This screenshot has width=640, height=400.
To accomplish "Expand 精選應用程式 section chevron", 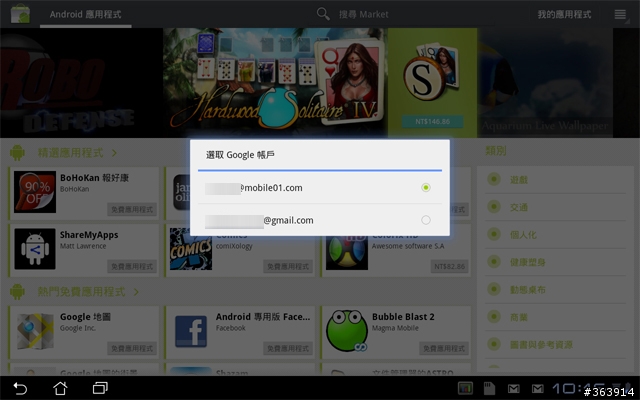I will (x=114, y=153).
